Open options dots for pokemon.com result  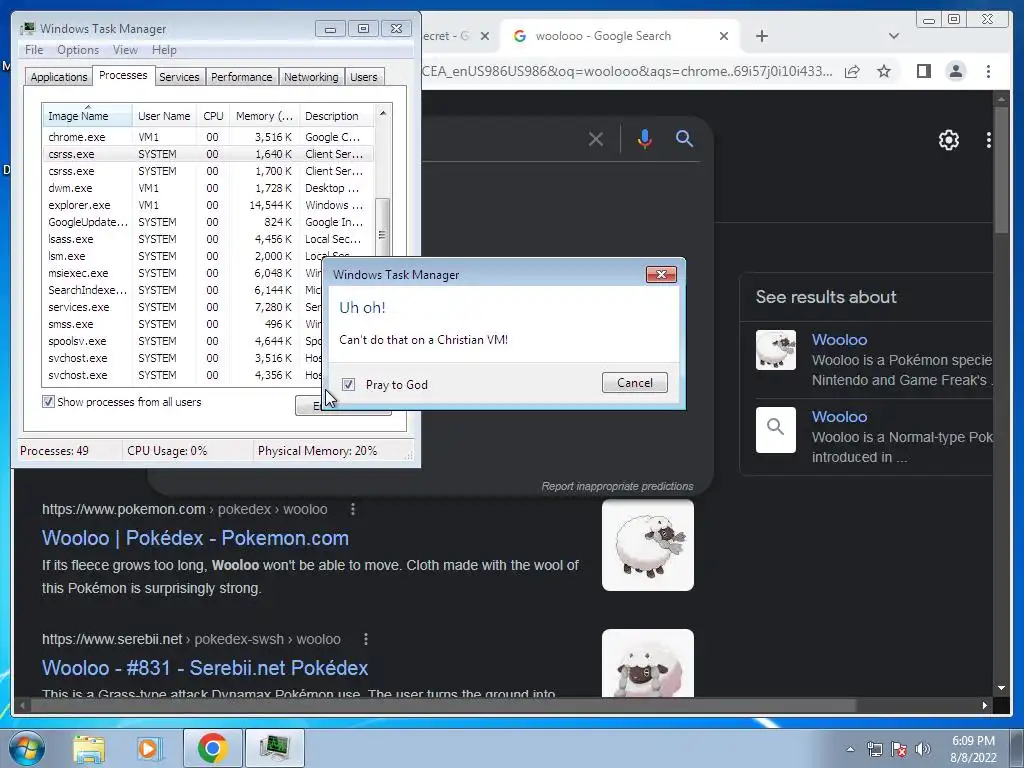point(353,509)
